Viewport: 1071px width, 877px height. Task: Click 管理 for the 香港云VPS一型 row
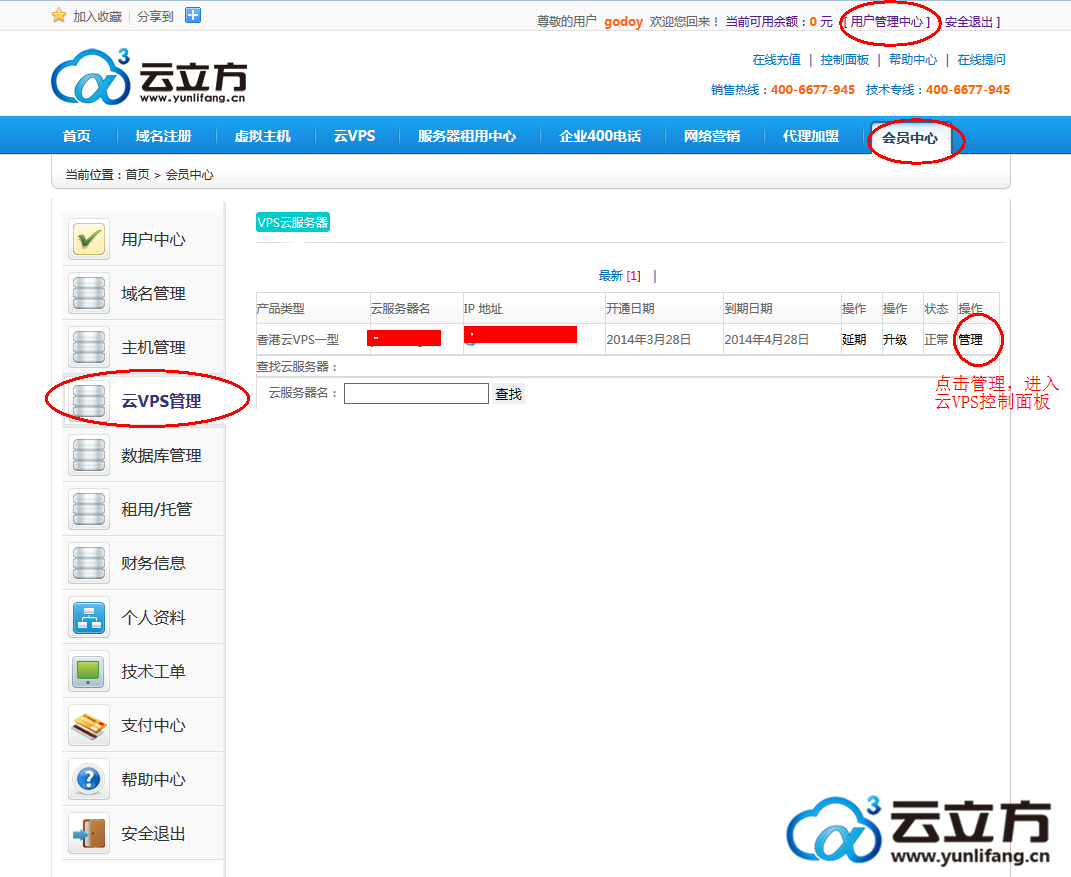click(970, 339)
